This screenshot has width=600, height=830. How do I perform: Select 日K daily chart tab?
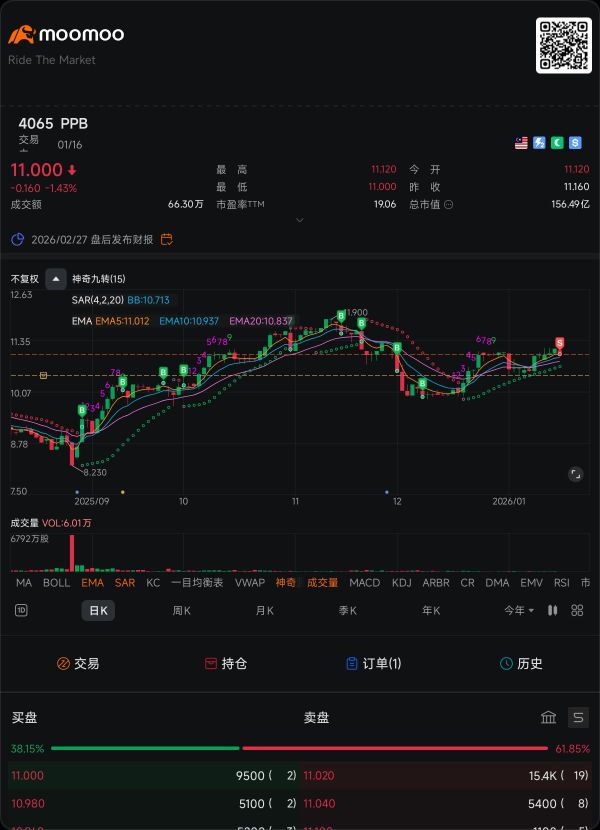pyautogui.click(x=98, y=611)
